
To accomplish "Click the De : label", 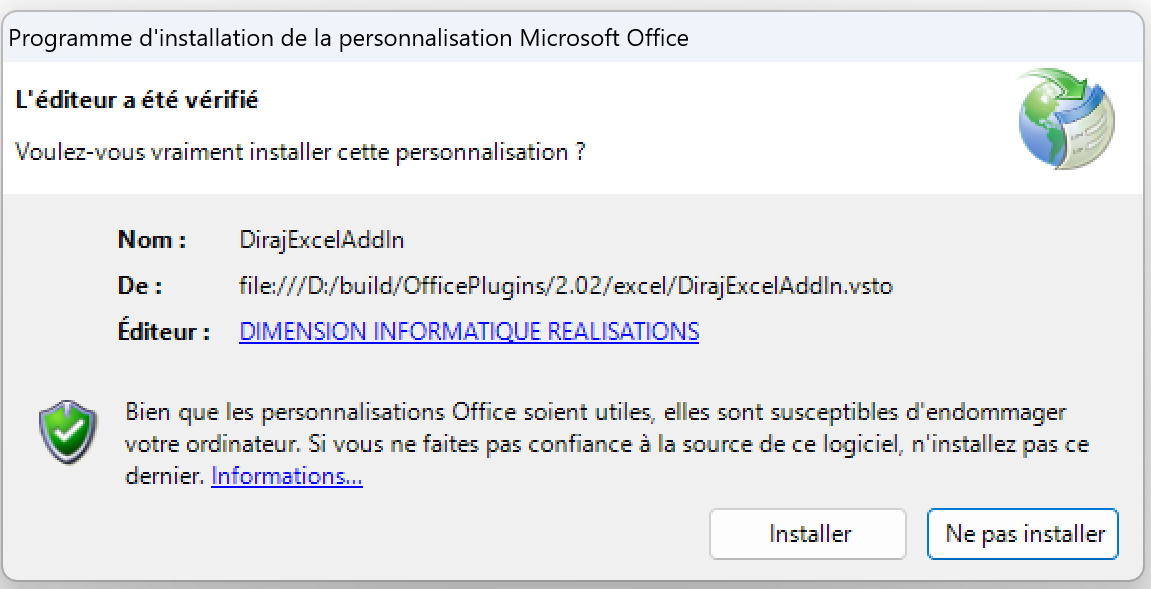I will pos(140,285).
